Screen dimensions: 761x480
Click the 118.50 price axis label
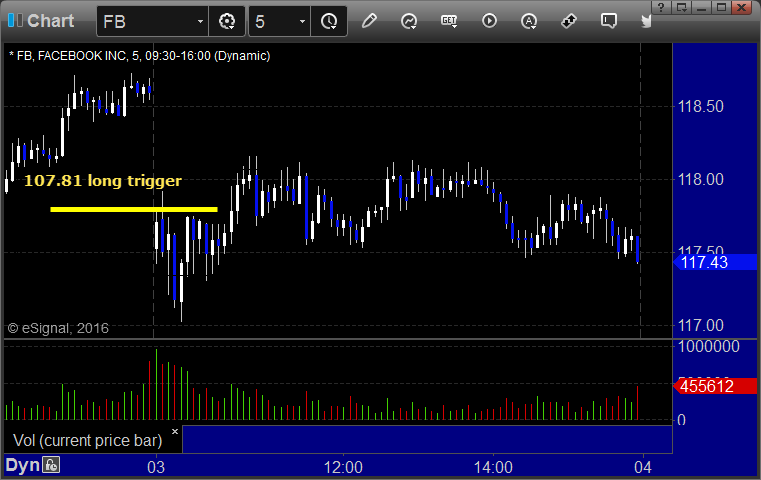(x=700, y=106)
